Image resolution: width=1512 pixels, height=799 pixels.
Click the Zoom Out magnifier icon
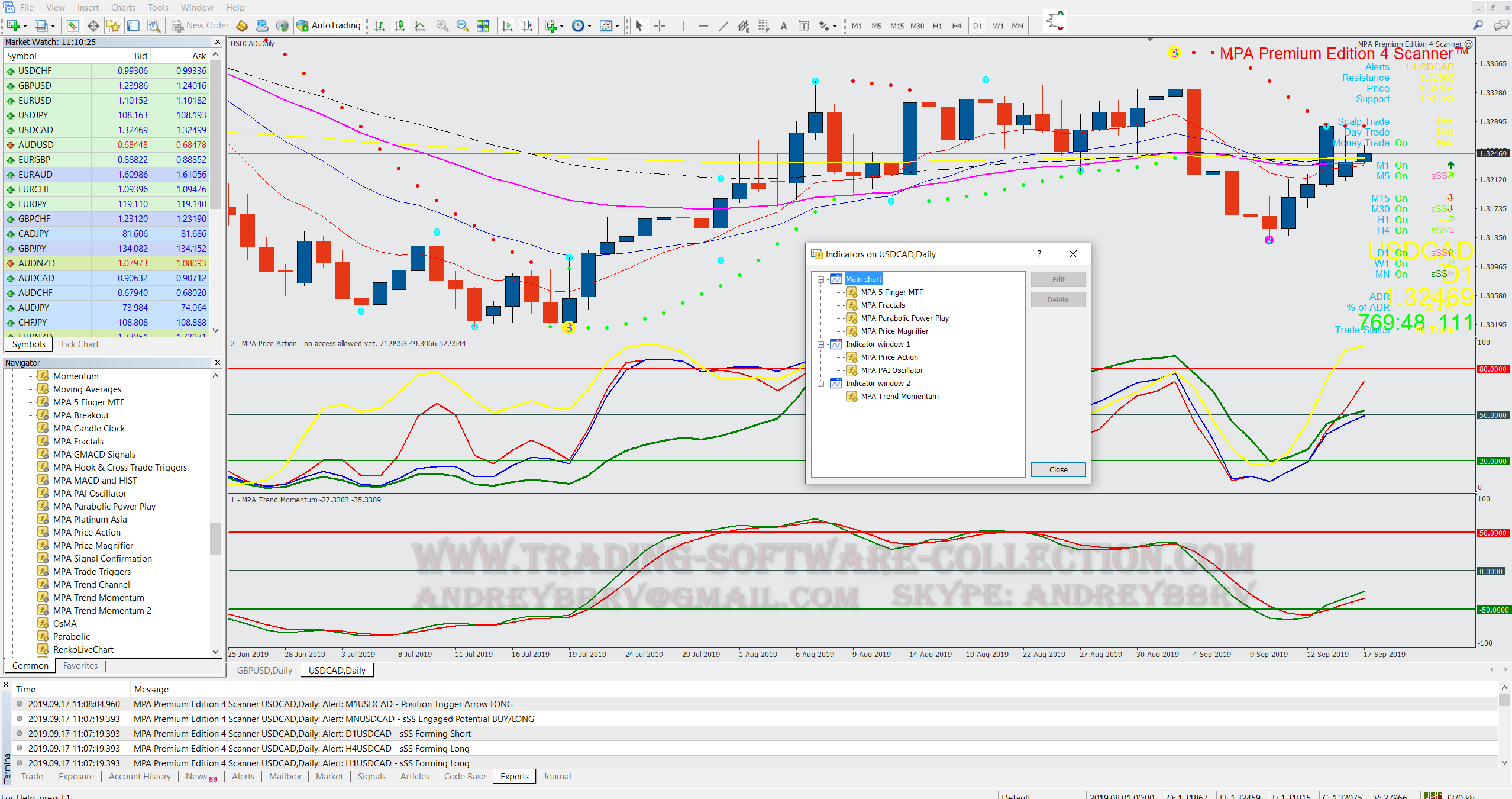coord(463,25)
